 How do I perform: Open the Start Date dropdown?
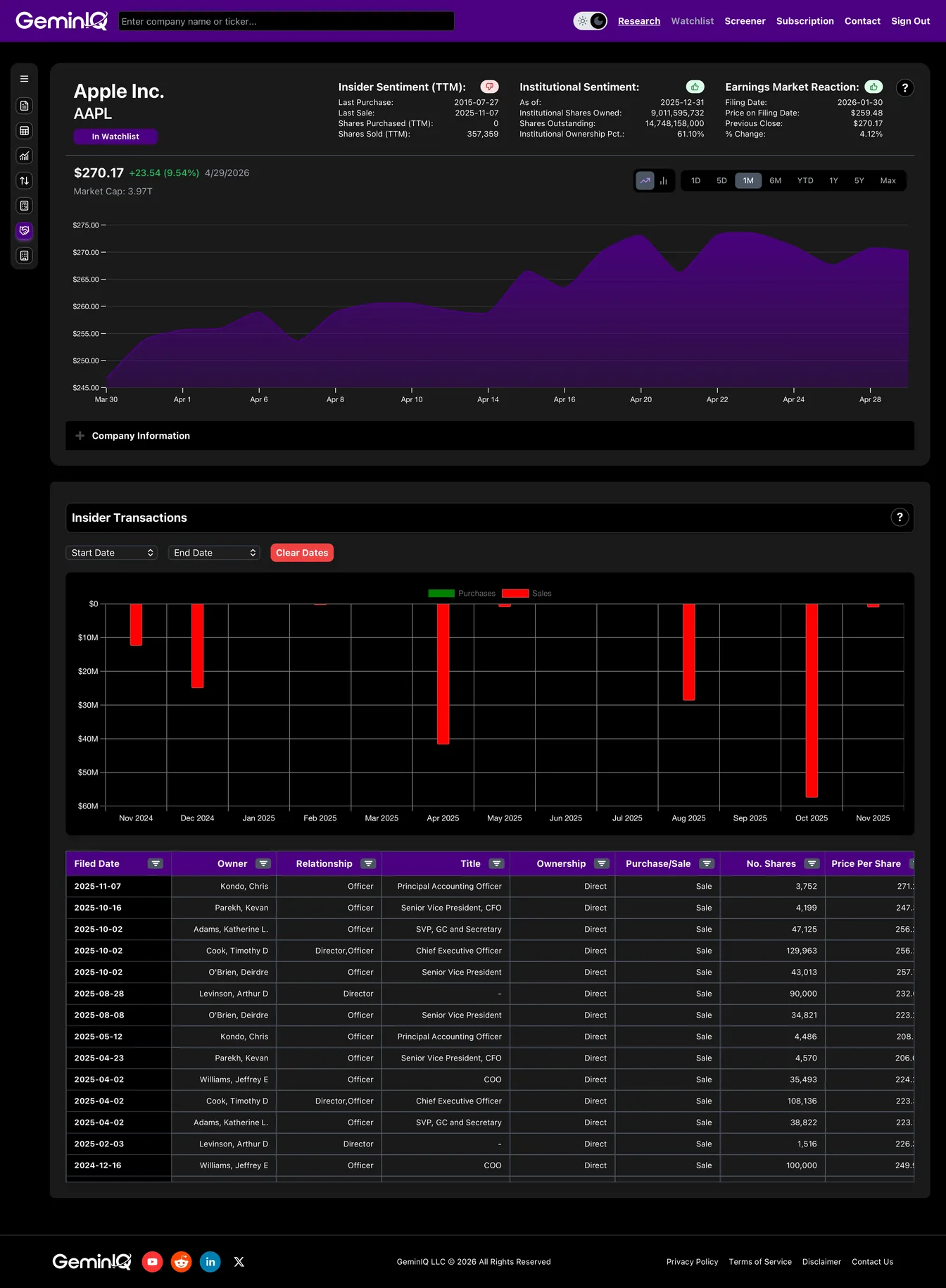point(112,553)
